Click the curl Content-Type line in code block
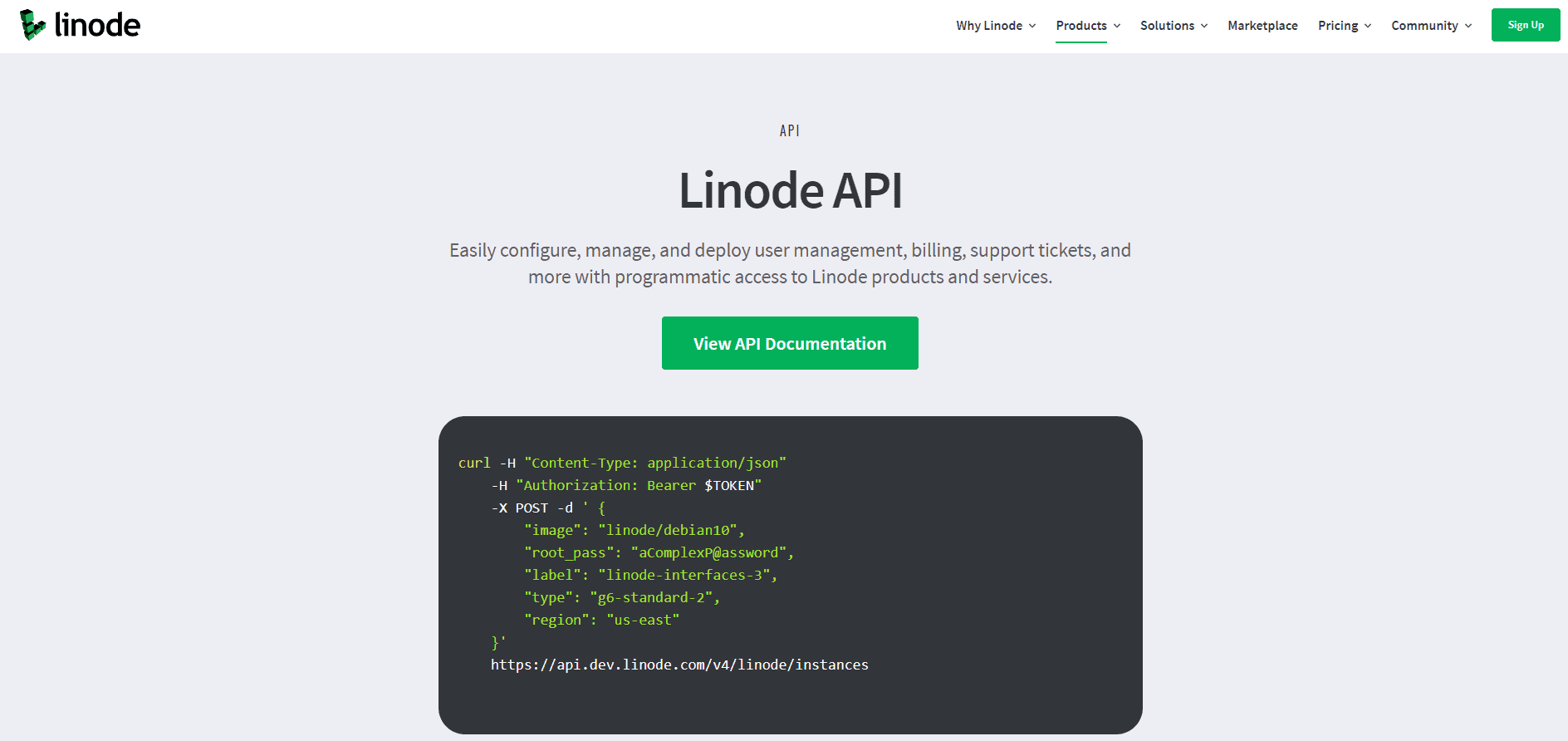Screen dimensions: 1568x741 click(622, 463)
